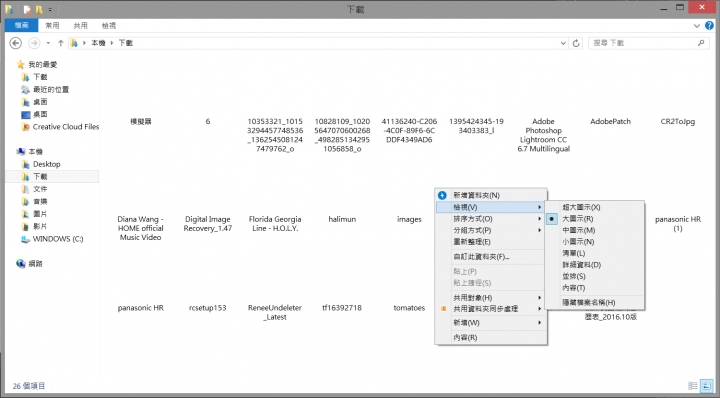Open 下載 under 我的最愛 in sidebar
The width and height of the screenshot is (720, 398).
click(x=34, y=77)
